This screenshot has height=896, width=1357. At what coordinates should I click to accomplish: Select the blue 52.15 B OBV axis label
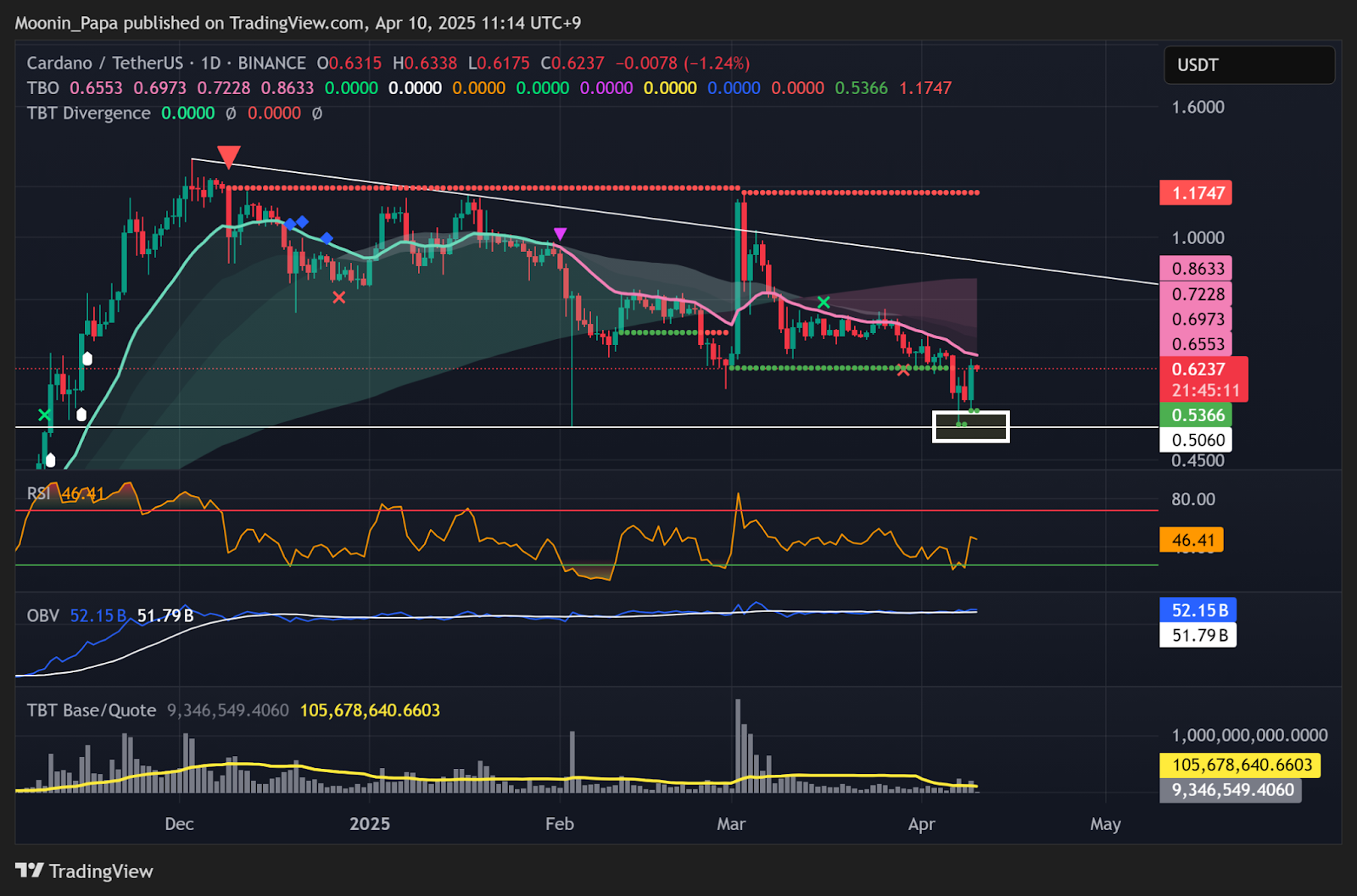(1198, 610)
